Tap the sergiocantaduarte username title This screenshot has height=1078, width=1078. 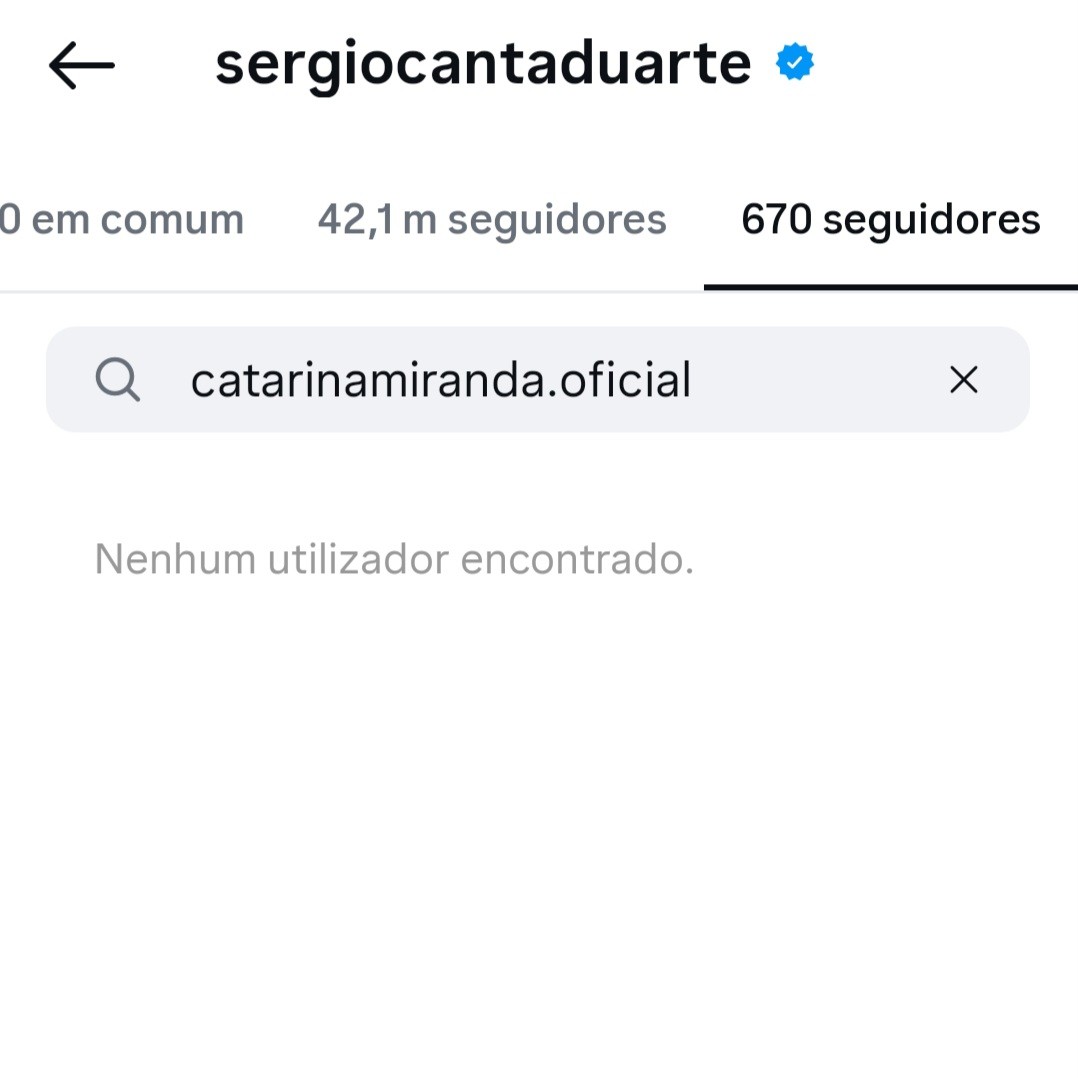(483, 64)
